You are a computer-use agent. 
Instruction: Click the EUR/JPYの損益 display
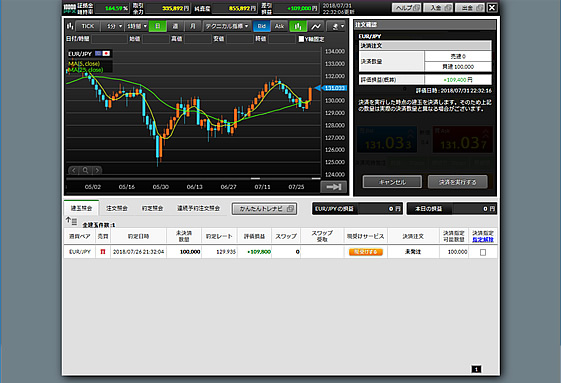357,209
